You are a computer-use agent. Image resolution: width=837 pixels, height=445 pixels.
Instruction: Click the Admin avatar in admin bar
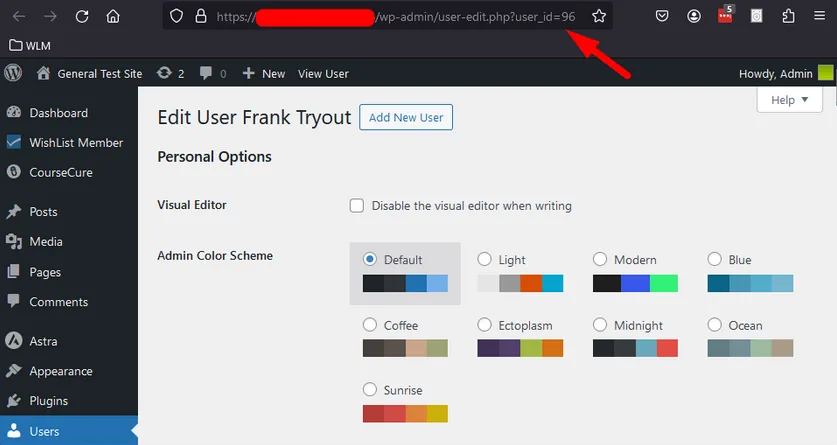pos(825,73)
